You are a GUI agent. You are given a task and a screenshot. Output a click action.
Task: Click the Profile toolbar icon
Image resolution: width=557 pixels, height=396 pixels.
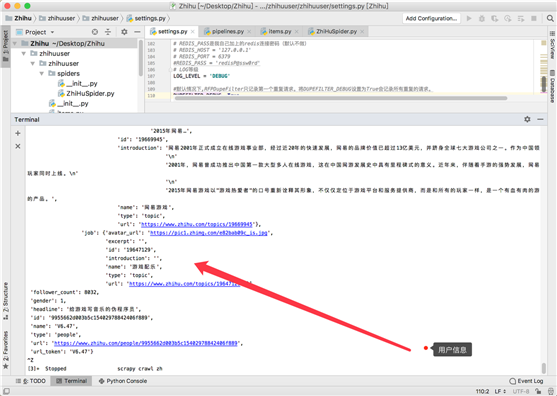(x=508, y=18)
